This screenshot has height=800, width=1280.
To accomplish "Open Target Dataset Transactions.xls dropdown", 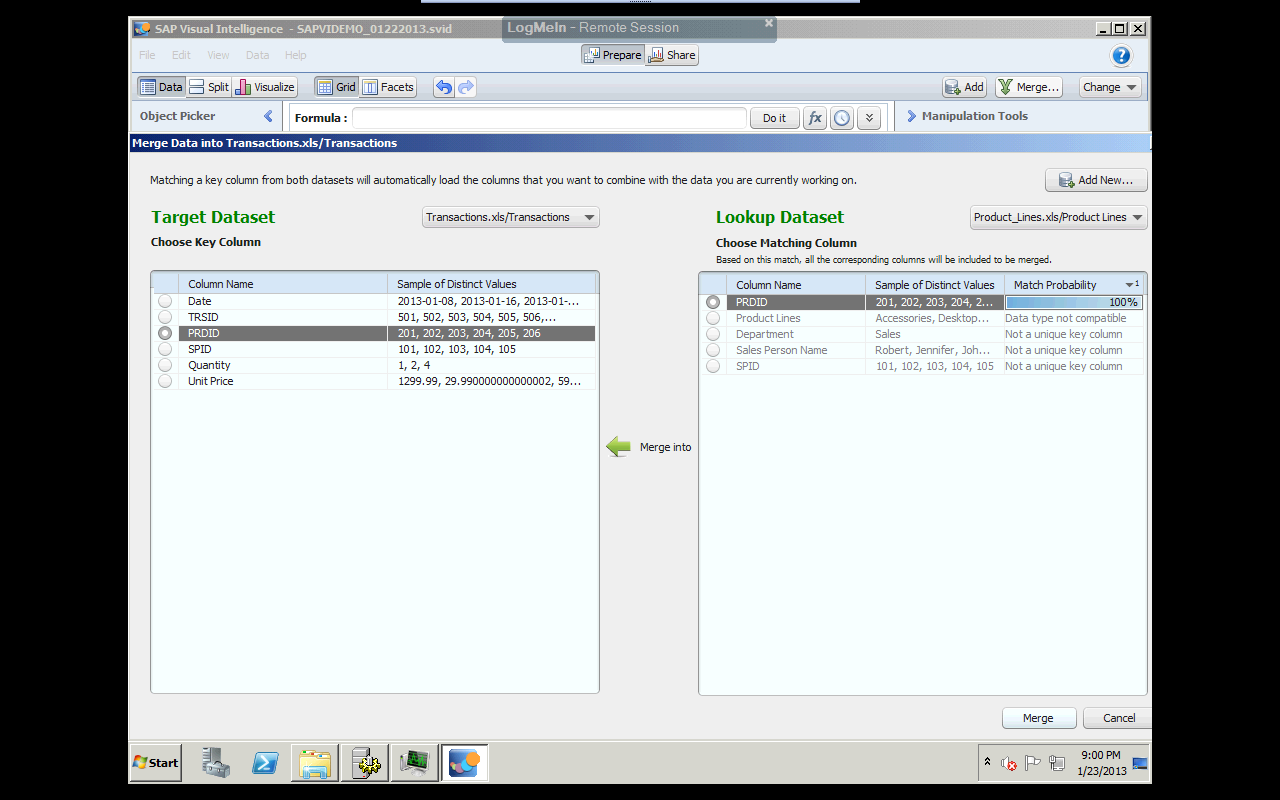I will coord(511,217).
